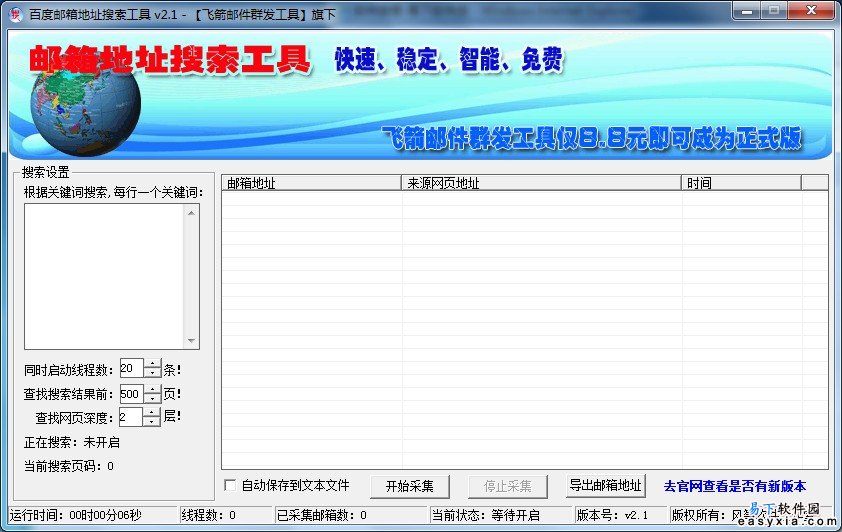Click the 查找网页深度 value field
842x532 pixels.
coord(131,417)
